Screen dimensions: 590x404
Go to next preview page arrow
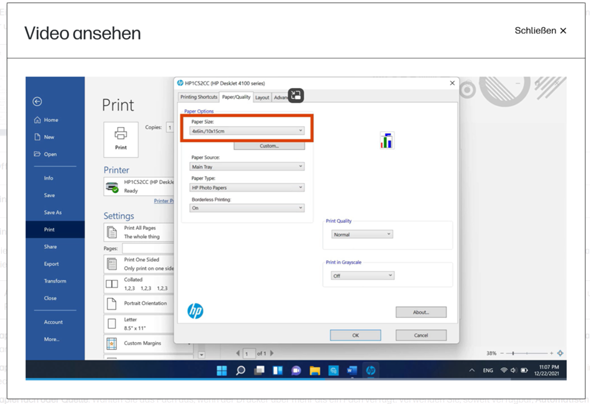(272, 353)
